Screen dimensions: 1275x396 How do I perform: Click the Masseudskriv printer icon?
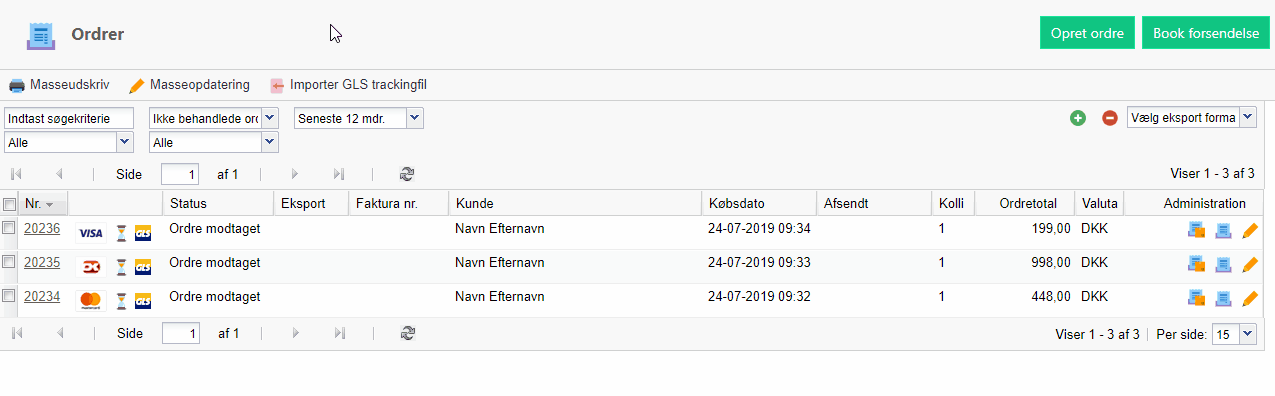(x=17, y=85)
